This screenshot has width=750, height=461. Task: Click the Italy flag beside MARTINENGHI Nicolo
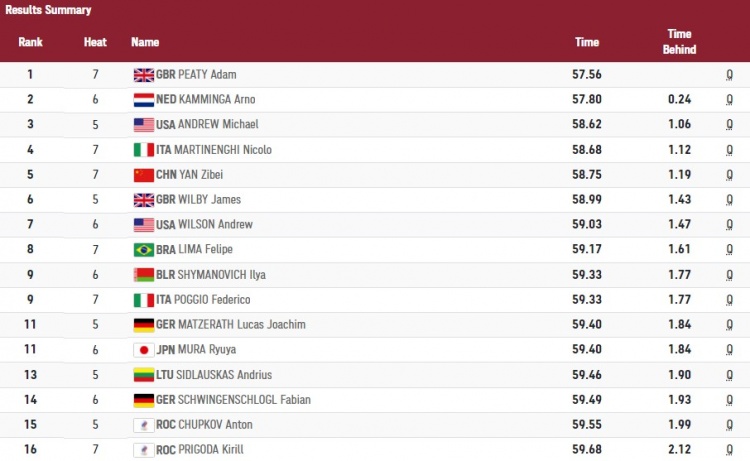point(143,150)
